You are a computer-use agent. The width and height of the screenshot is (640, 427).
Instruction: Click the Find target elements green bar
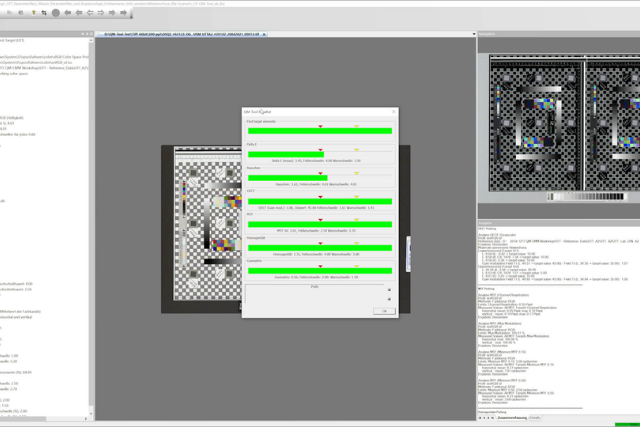(319, 130)
